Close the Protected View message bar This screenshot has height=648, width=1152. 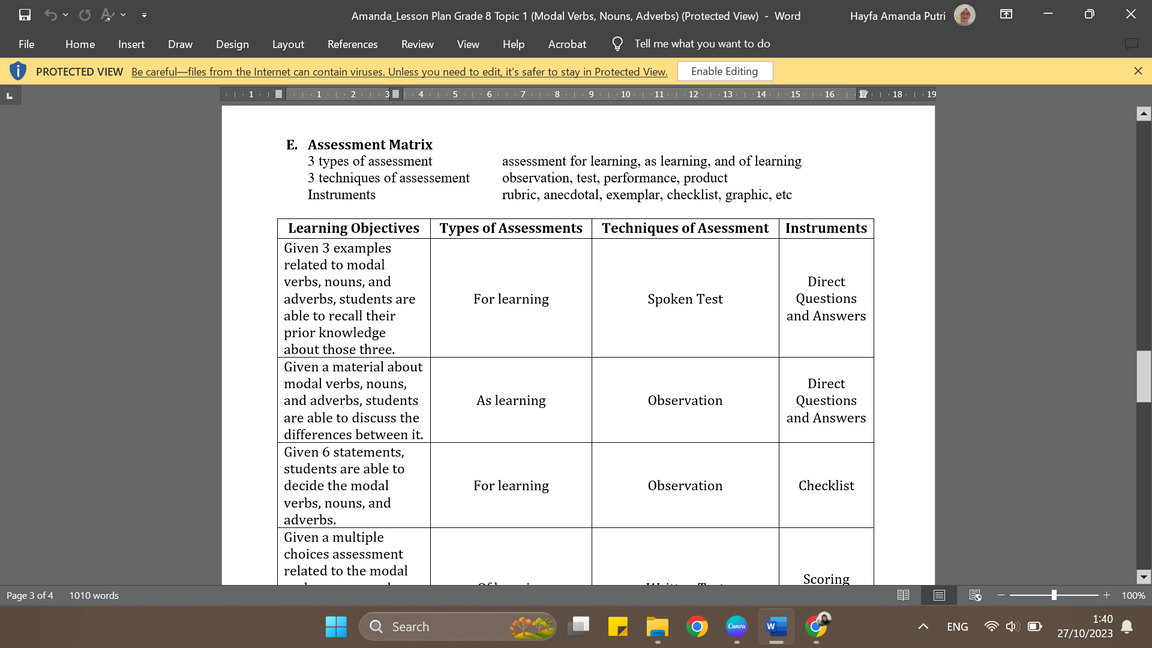pyautogui.click(x=1137, y=71)
